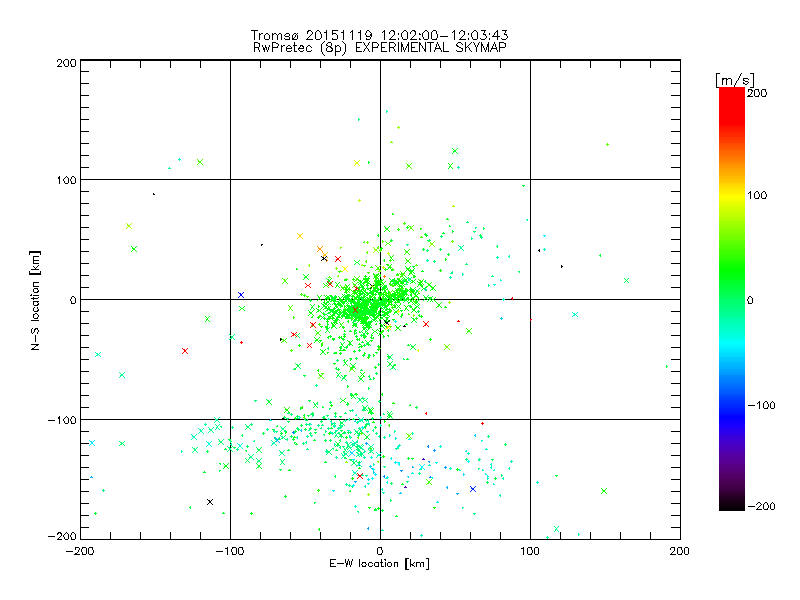Click the black end of the velocity colorbar

[732, 503]
